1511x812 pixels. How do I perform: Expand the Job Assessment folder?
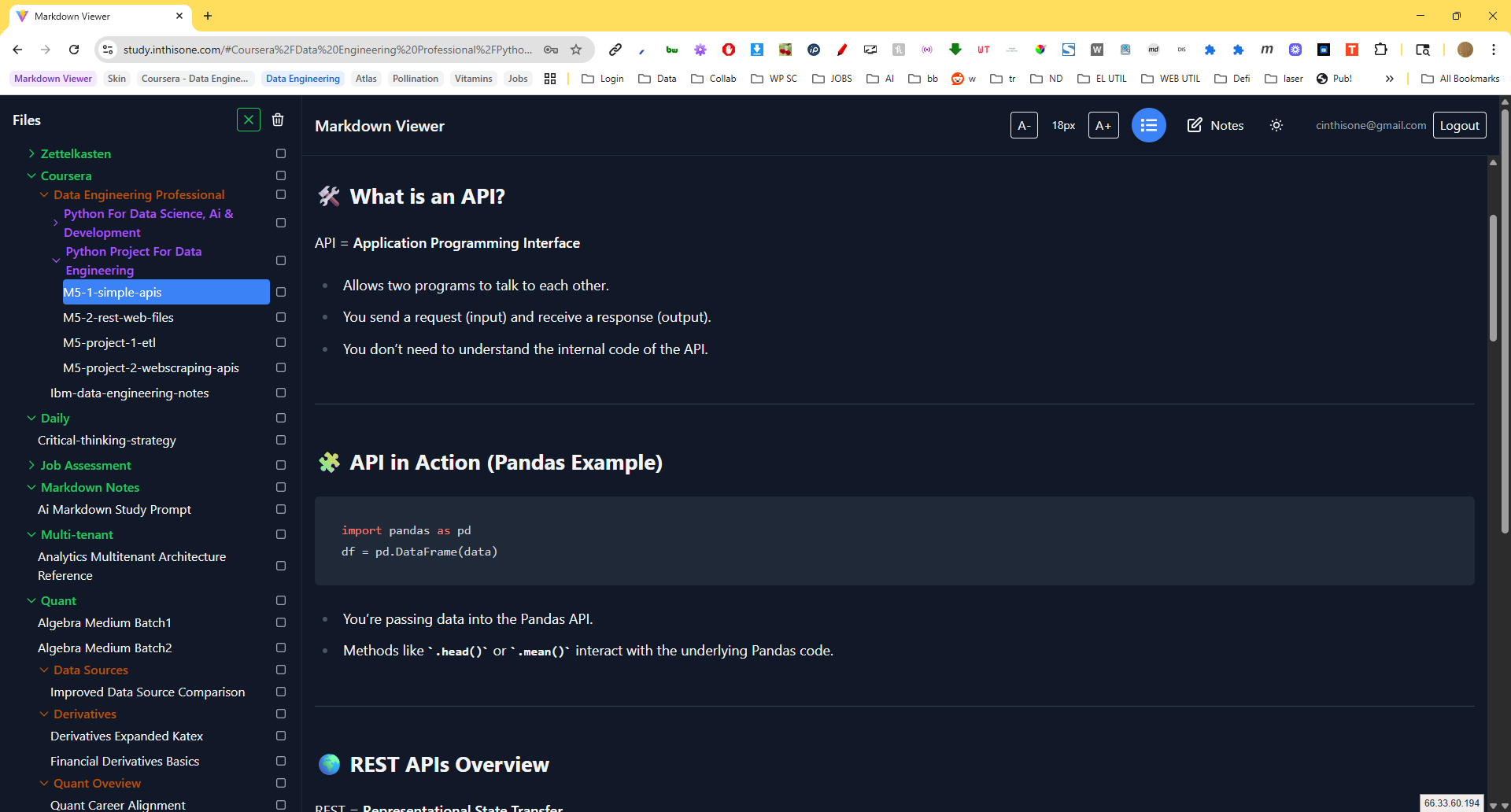click(x=31, y=465)
